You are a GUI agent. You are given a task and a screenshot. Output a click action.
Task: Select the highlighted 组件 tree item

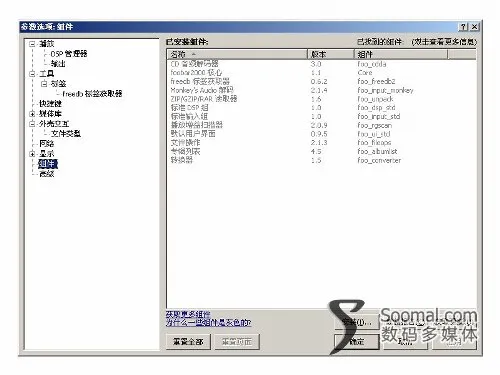point(48,164)
